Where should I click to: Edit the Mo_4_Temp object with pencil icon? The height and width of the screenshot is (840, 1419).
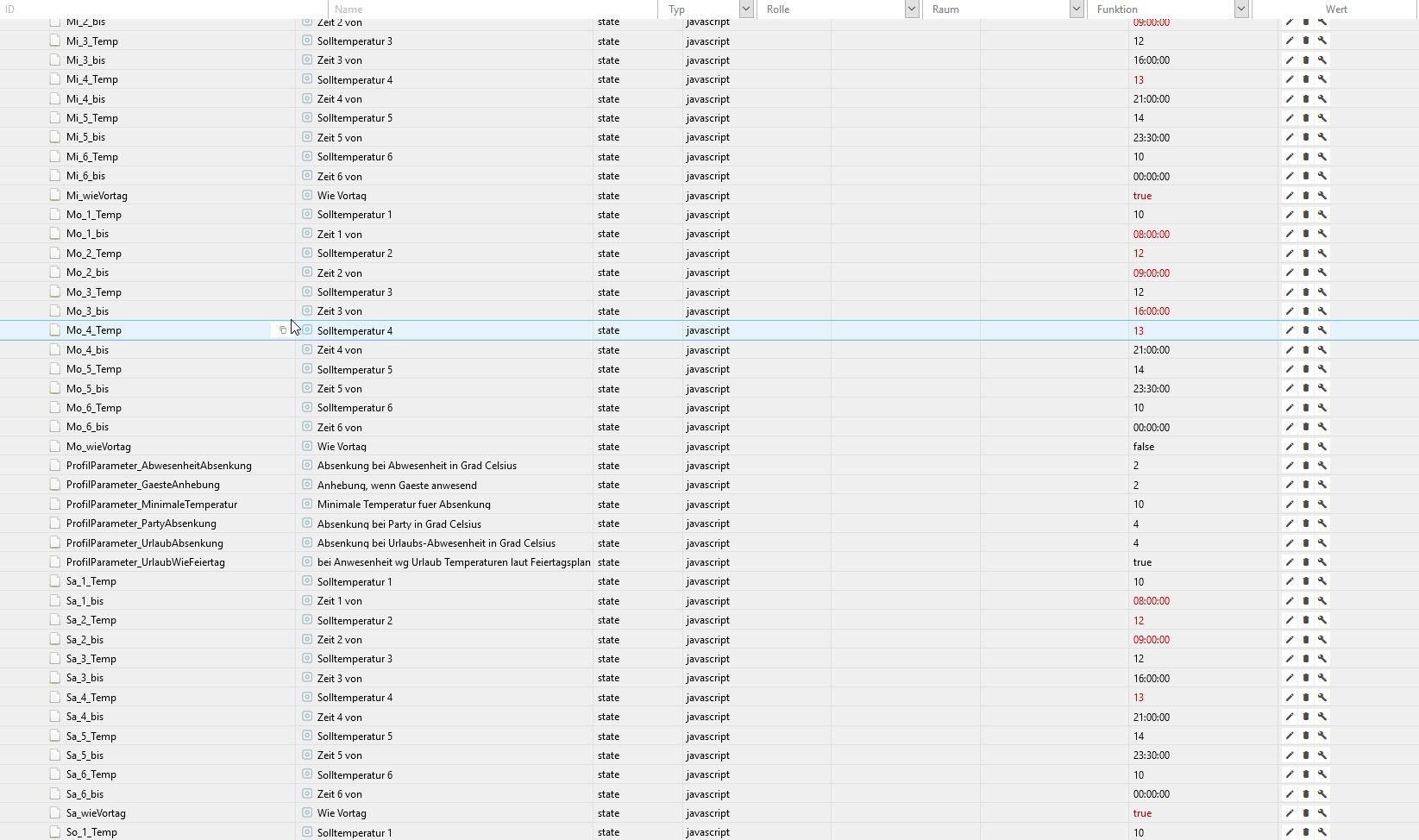(x=1290, y=330)
